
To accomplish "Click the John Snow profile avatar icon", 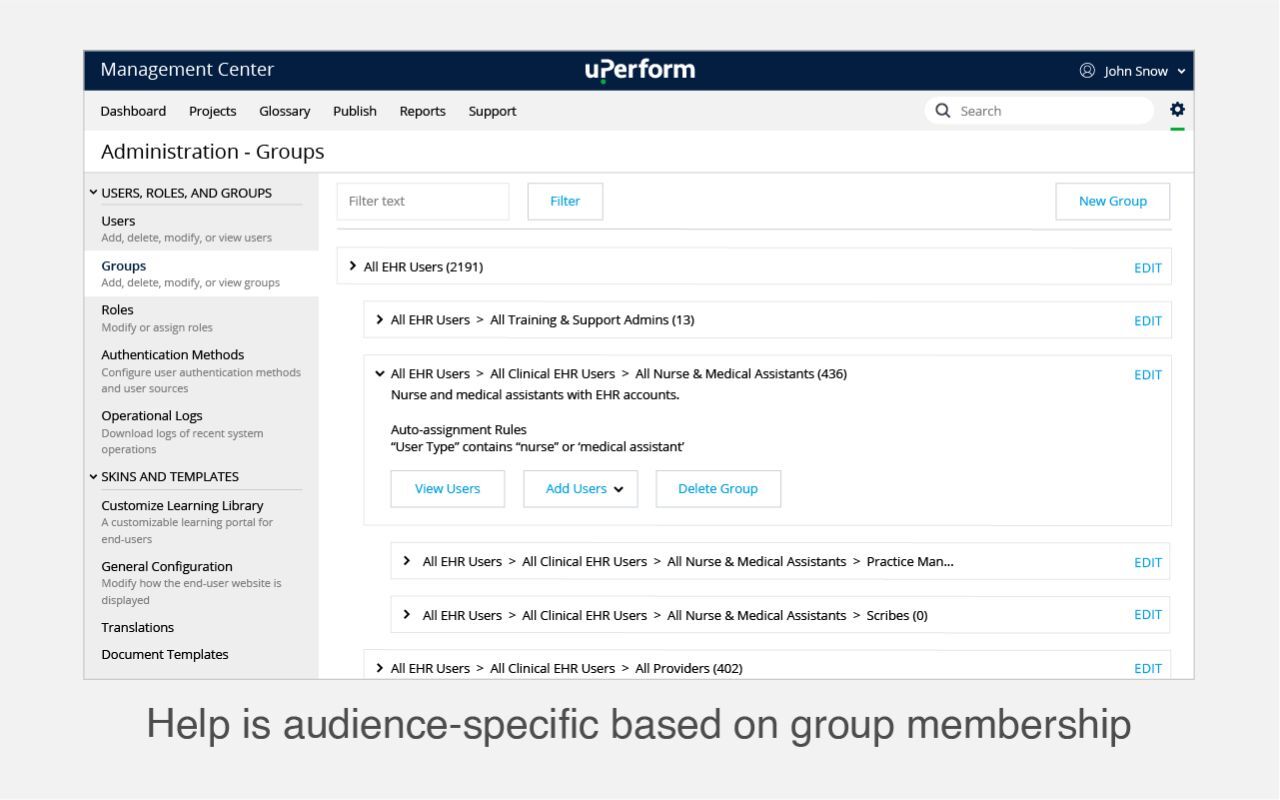I will click(1086, 71).
